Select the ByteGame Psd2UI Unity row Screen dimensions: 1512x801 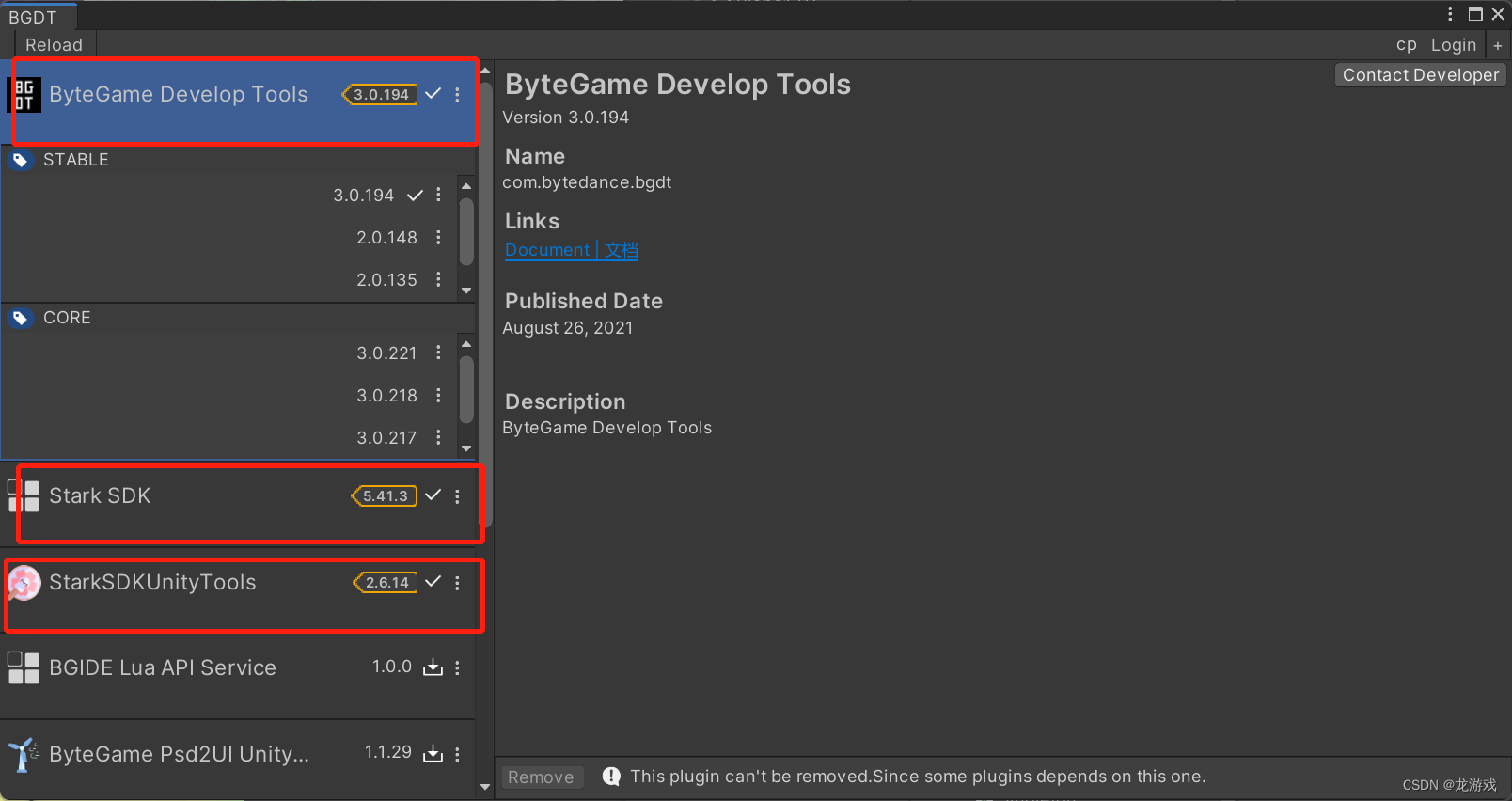click(x=239, y=760)
